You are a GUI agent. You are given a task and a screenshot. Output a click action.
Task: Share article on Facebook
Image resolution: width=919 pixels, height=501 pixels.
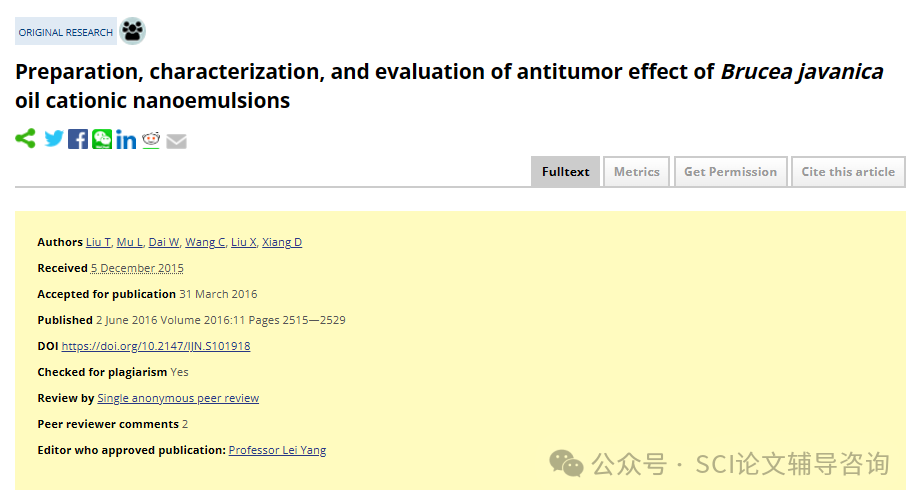point(78,139)
